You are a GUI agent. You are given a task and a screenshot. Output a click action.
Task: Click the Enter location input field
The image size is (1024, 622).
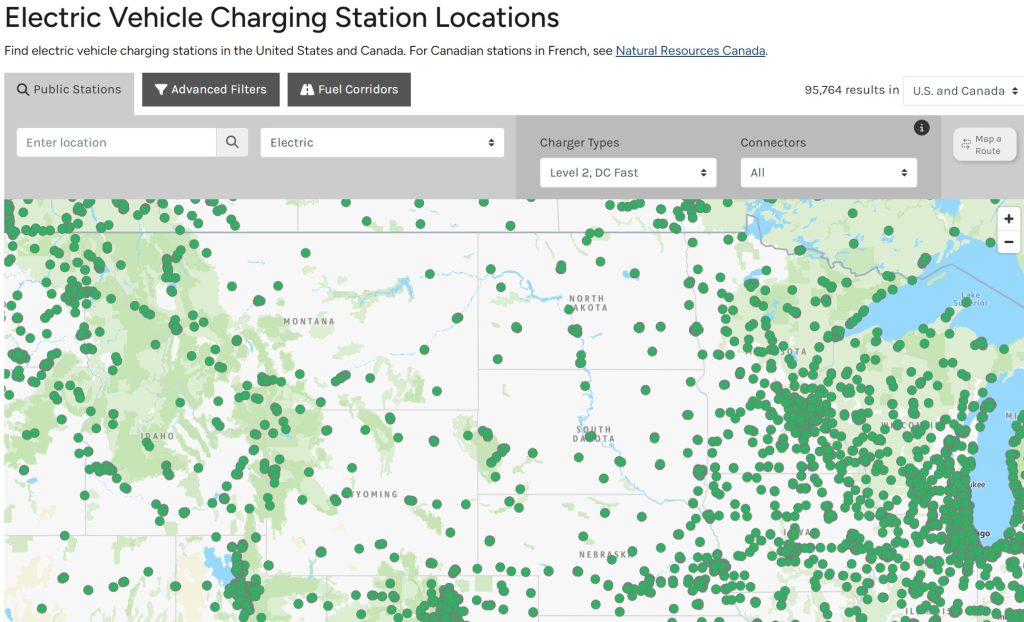[116, 142]
